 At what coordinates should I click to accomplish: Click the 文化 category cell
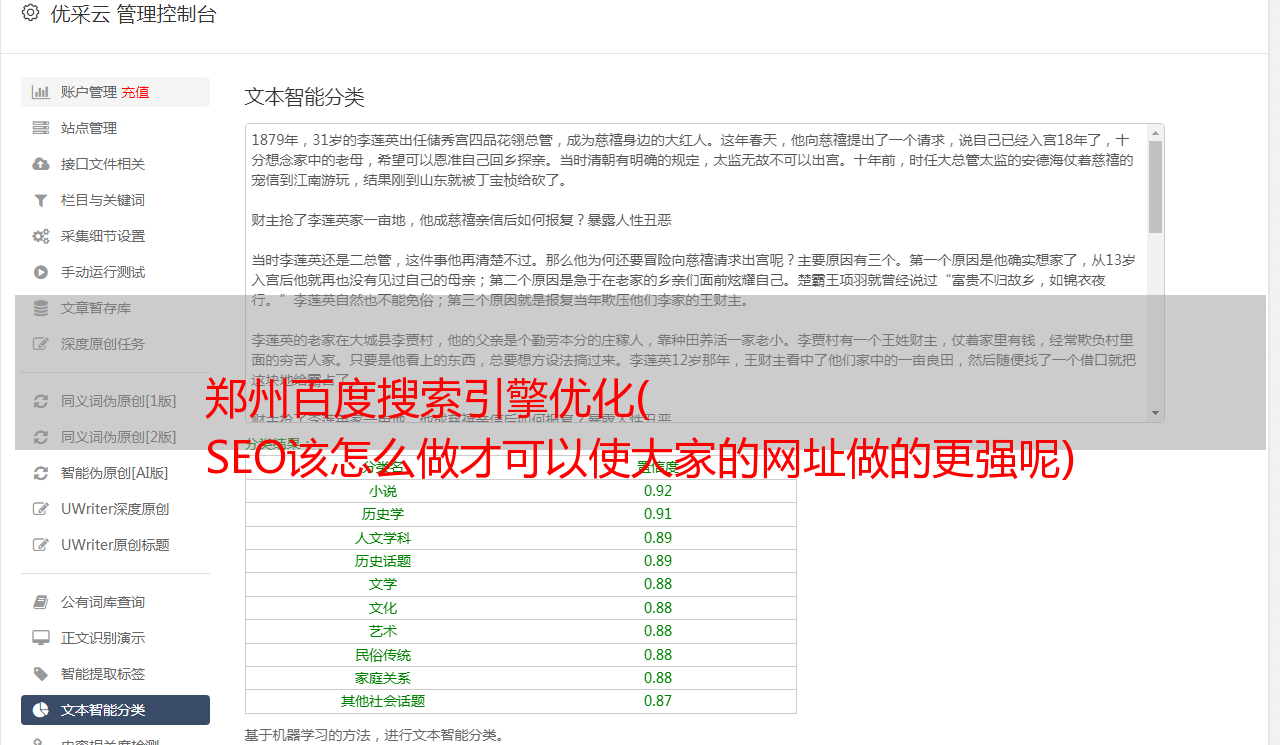(383, 608)
